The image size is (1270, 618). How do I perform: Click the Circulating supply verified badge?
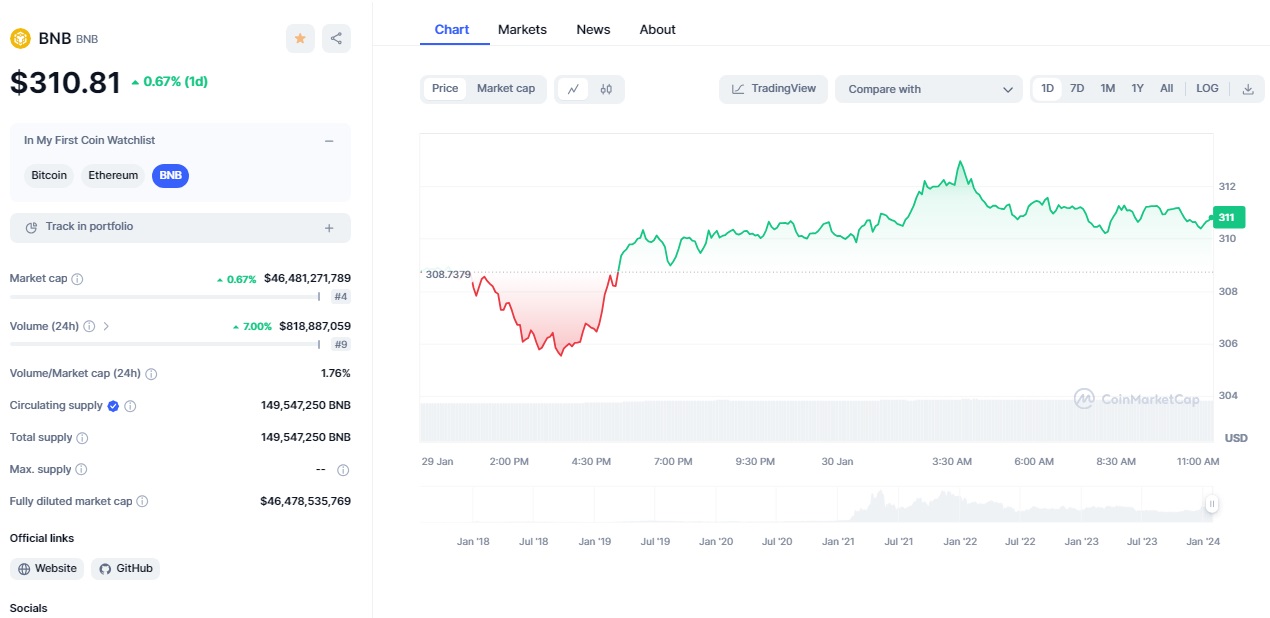[x=113, y=406]
